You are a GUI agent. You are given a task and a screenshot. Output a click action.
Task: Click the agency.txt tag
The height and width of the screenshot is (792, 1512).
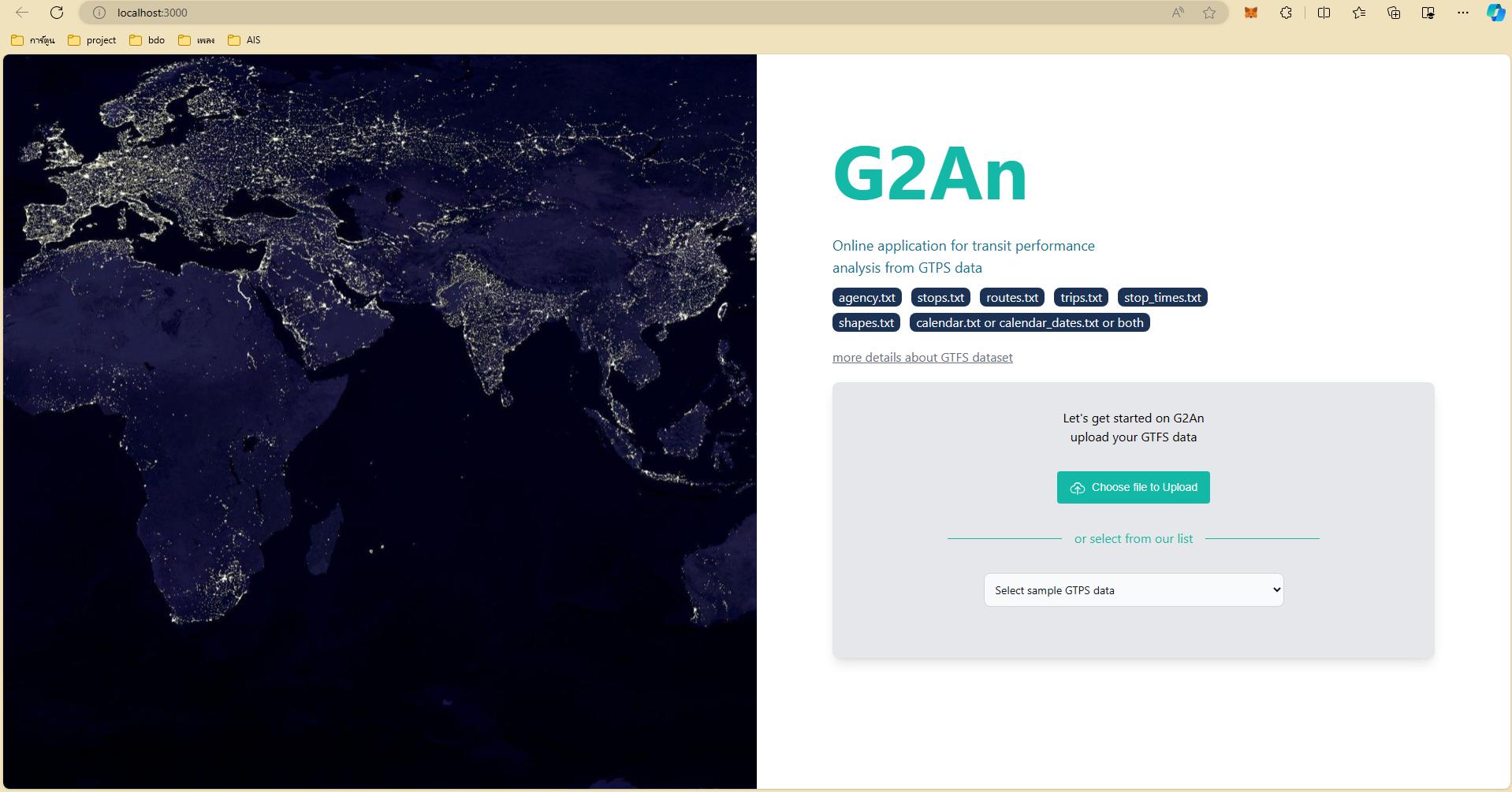[x=867, y=297]
